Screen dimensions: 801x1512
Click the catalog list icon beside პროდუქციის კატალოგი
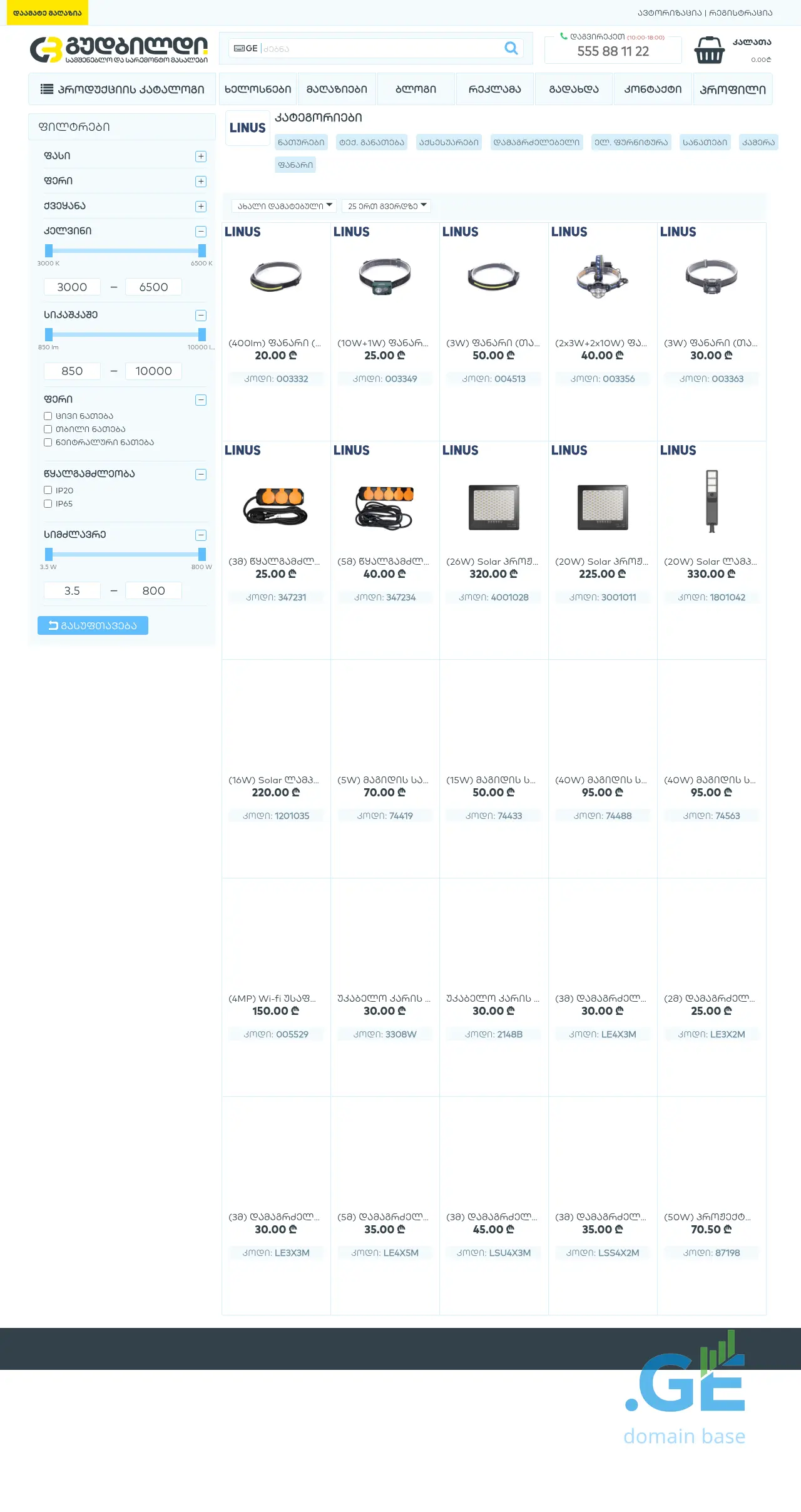point(47,89)
